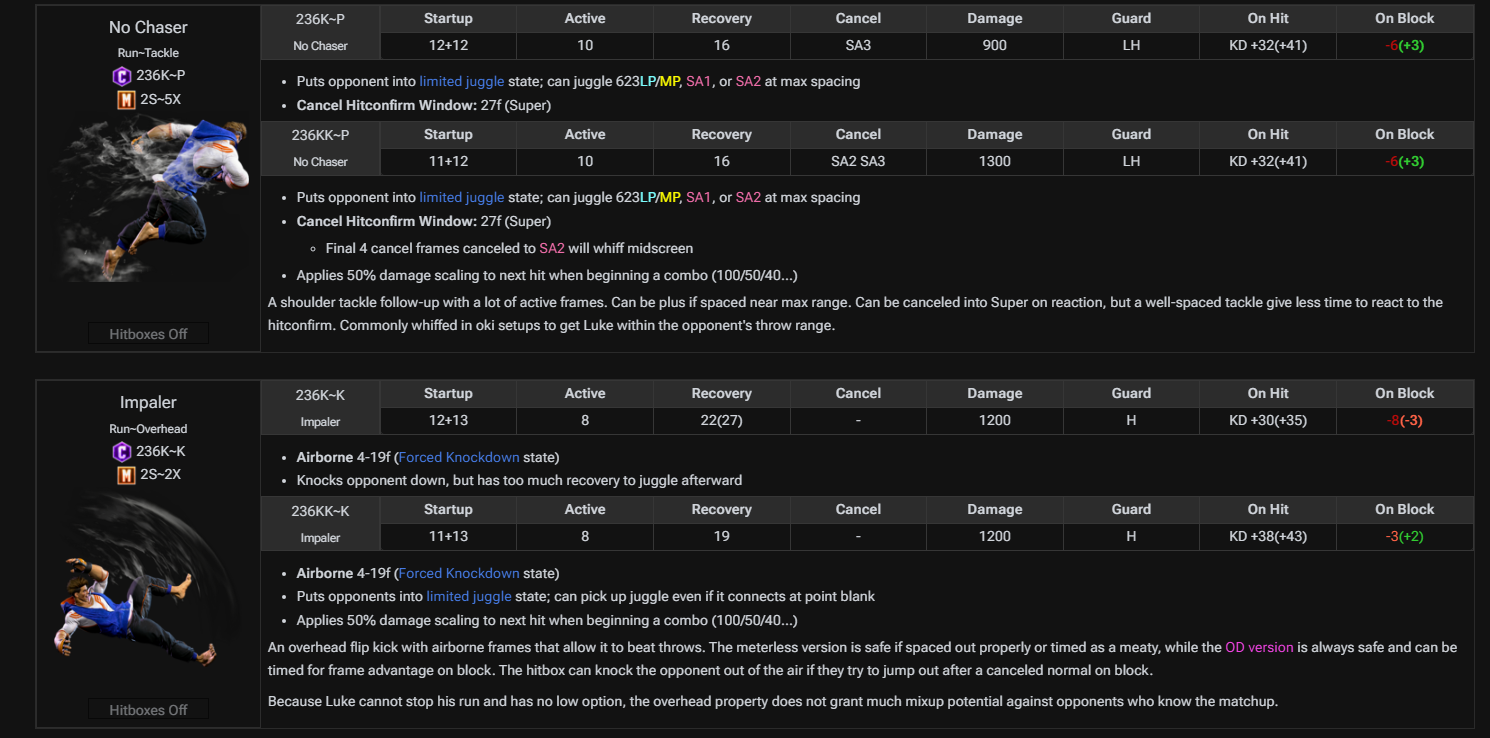Click the Modern control icon beside 2S~2X
The image size is (1490, 738).
[126, 475]
